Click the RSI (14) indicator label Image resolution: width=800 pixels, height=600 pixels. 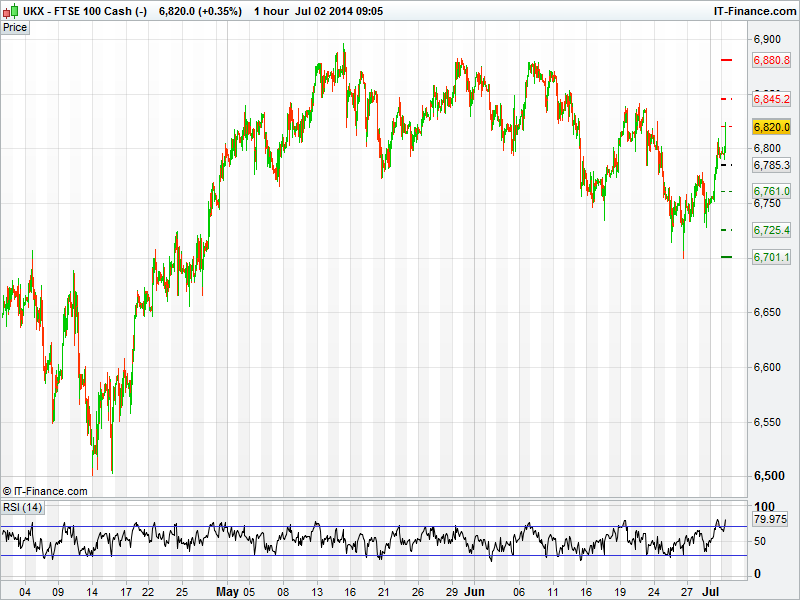22,507
